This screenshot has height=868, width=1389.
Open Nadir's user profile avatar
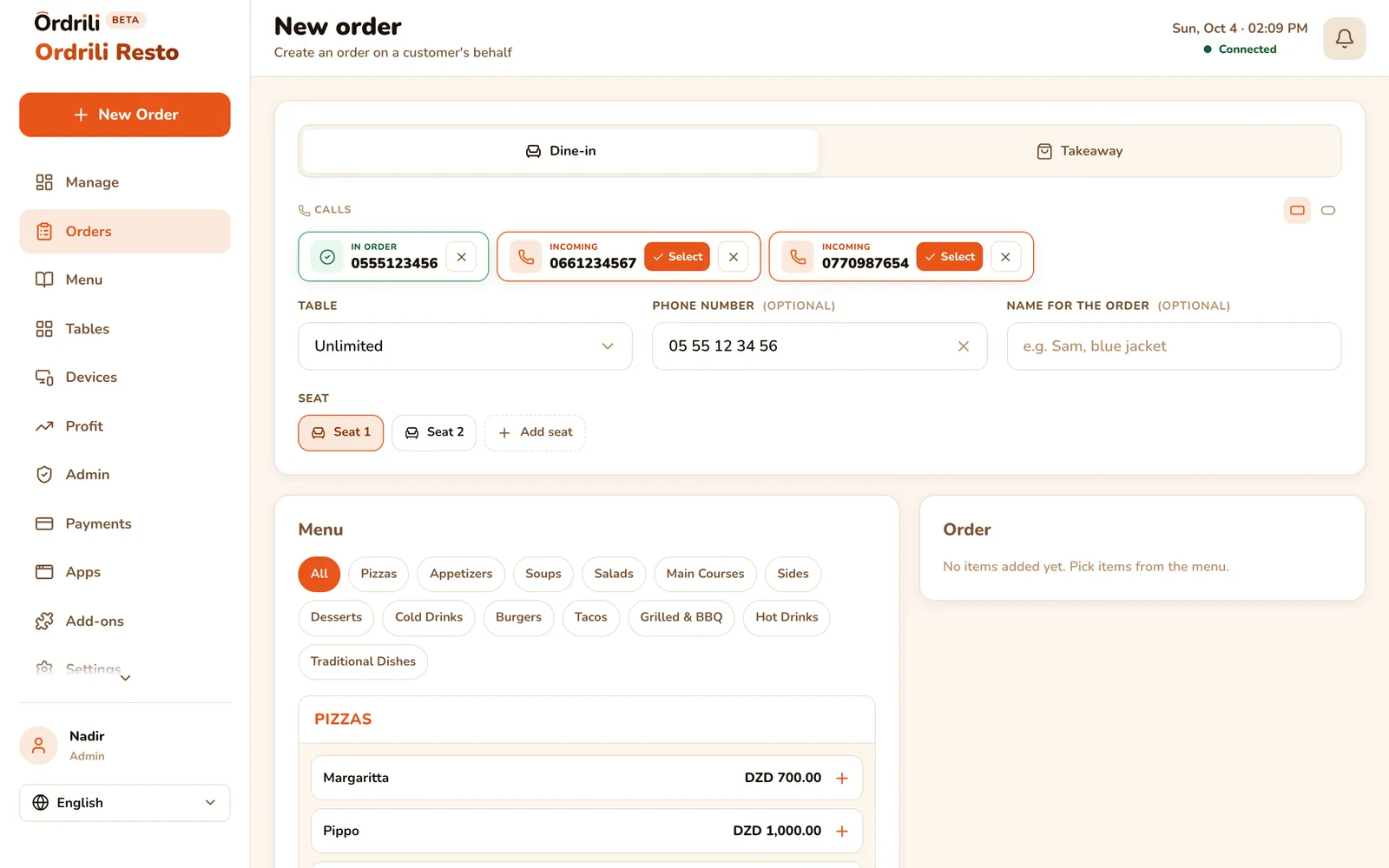pos(38,746)
